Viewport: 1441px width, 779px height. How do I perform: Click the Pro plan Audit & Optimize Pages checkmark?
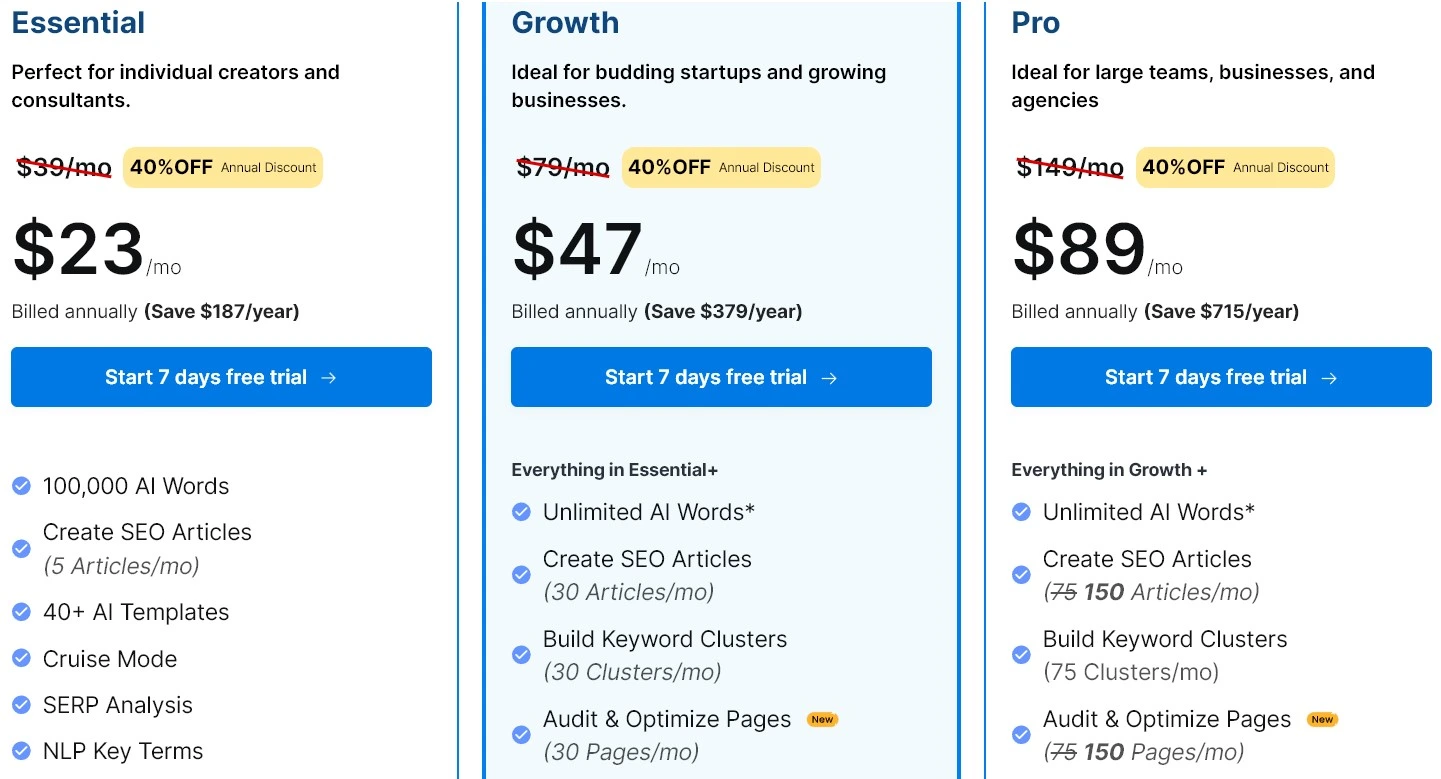(1021, 735)
